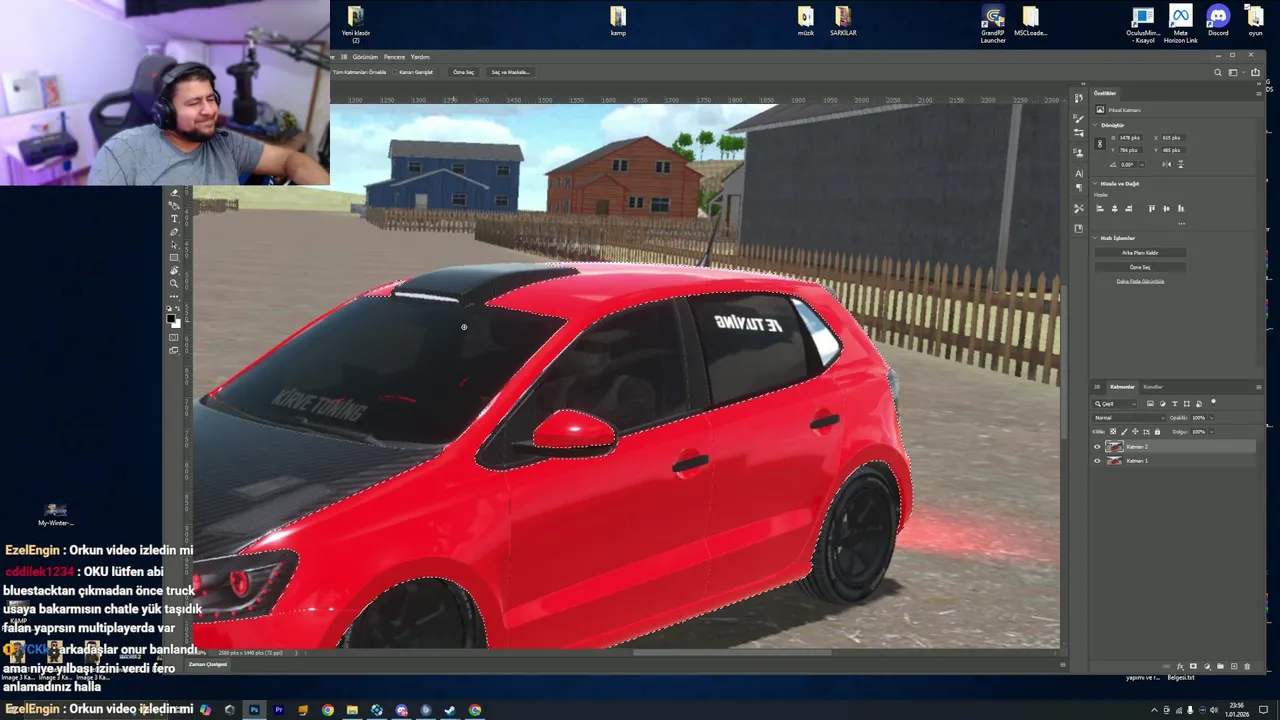Select the Zoom magnifier tool

(175, 283)
